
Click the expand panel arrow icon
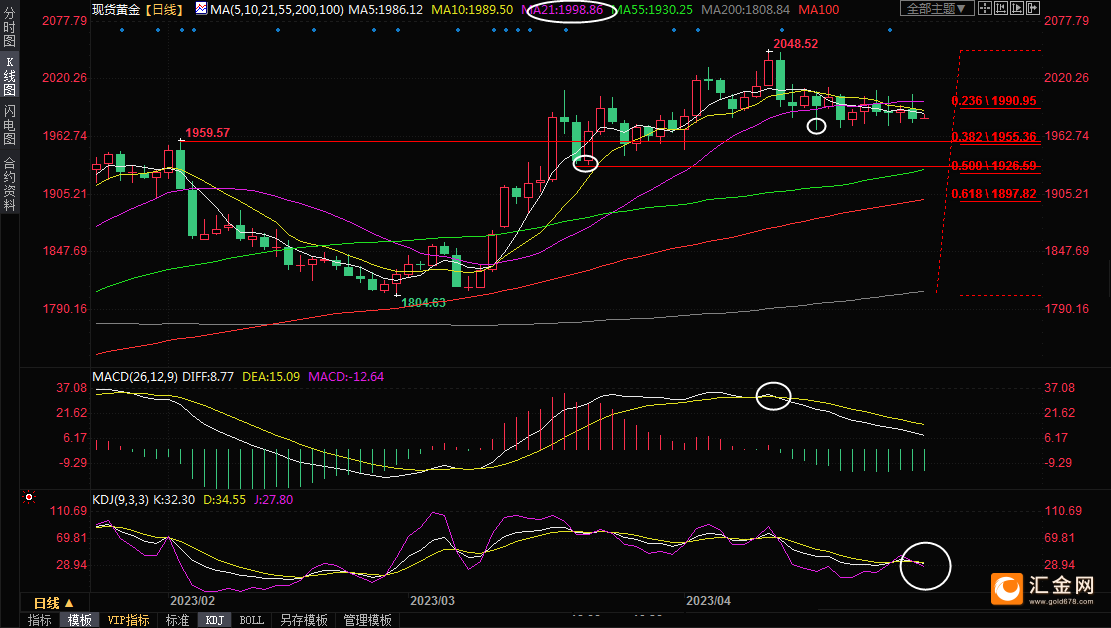1032,9
